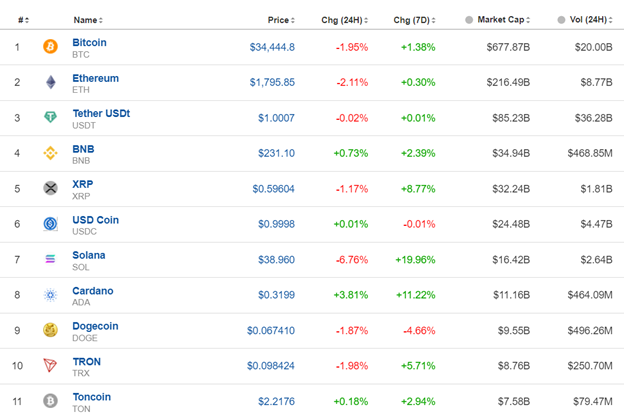Click the XRP coin logo
The height and width of the screenshot is (416, 624).
[x=50, y=188]
